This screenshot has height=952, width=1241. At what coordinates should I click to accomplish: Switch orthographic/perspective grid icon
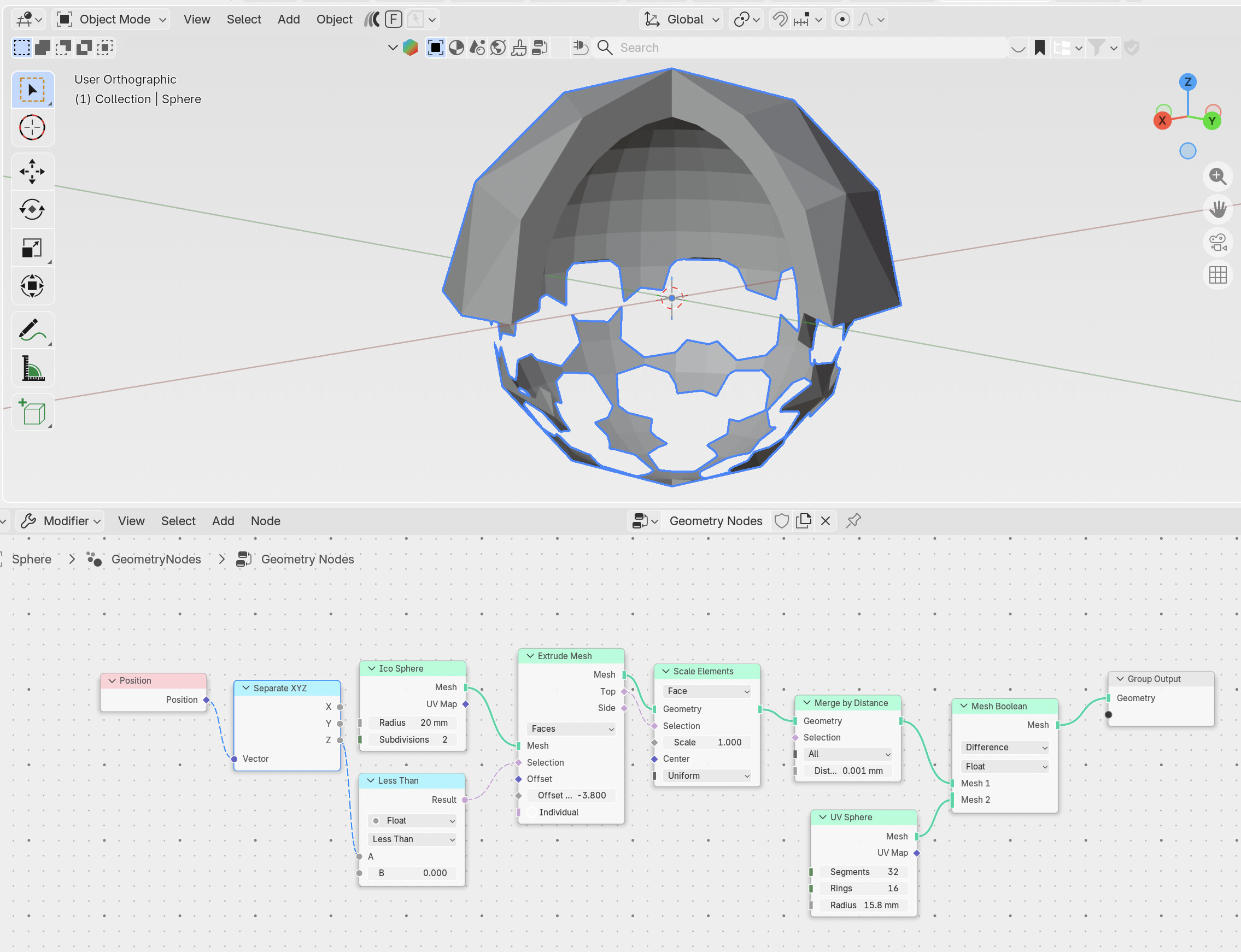pyautogui.click(x=1217, y=275)
